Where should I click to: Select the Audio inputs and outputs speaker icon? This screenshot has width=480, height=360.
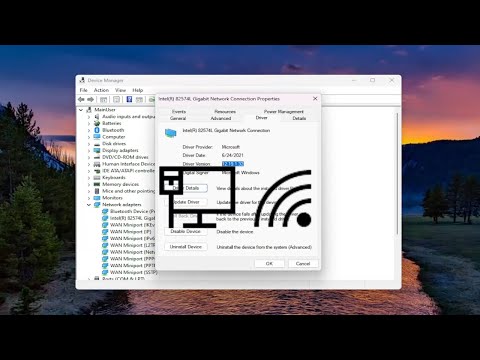click(x=97, y=116)
